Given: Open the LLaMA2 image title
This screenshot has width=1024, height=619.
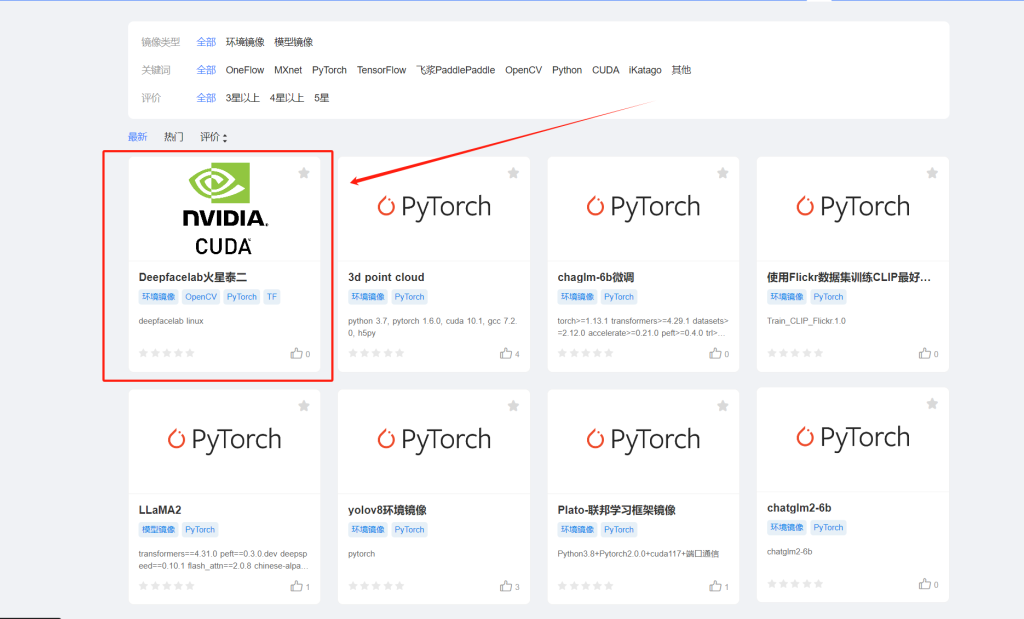Looking at the screenshot, I should 160,510.
